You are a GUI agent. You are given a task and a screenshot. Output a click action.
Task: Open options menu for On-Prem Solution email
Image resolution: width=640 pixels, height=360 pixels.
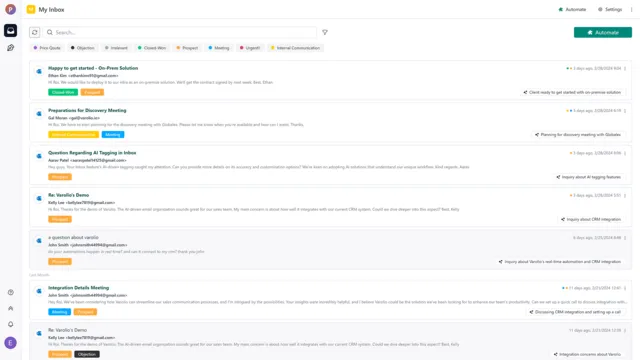pos(625,69)
